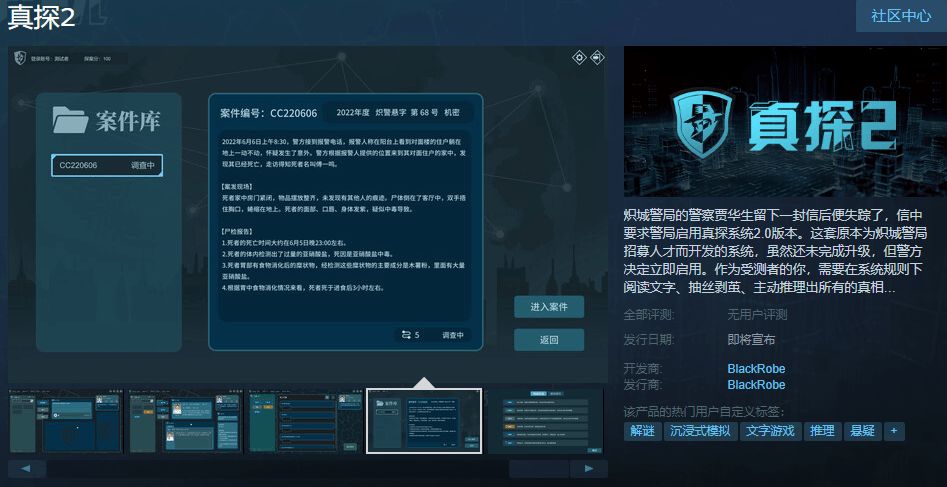This screenshot has width=947, height=487.
Task: Click the 进入案件 button
Action: [549, 307]
